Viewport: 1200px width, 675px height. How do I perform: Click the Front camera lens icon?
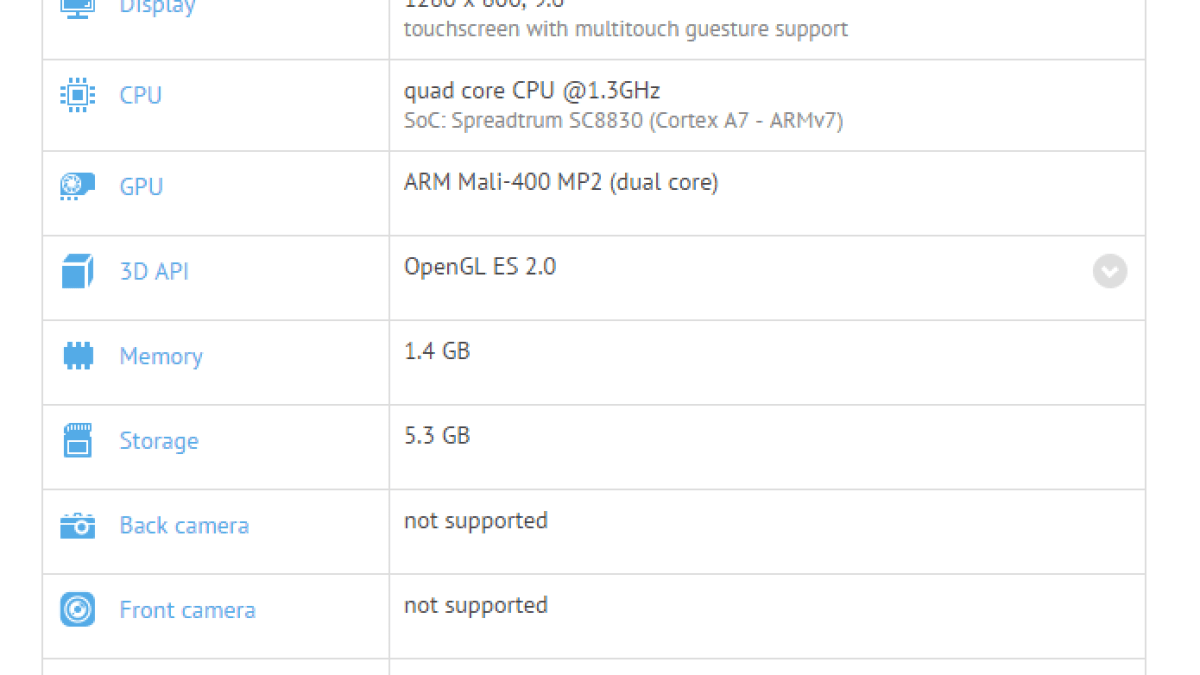coord(77,610)
